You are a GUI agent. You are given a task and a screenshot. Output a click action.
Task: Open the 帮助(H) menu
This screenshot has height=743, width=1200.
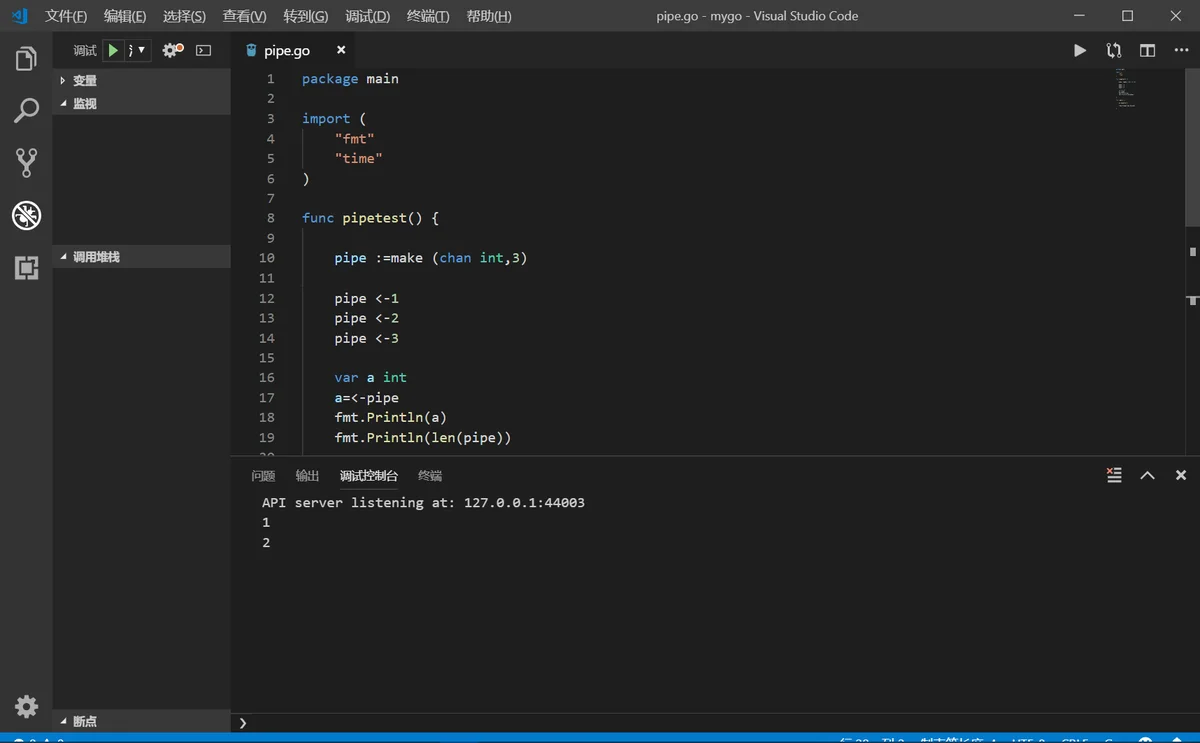tap(489, 16)
